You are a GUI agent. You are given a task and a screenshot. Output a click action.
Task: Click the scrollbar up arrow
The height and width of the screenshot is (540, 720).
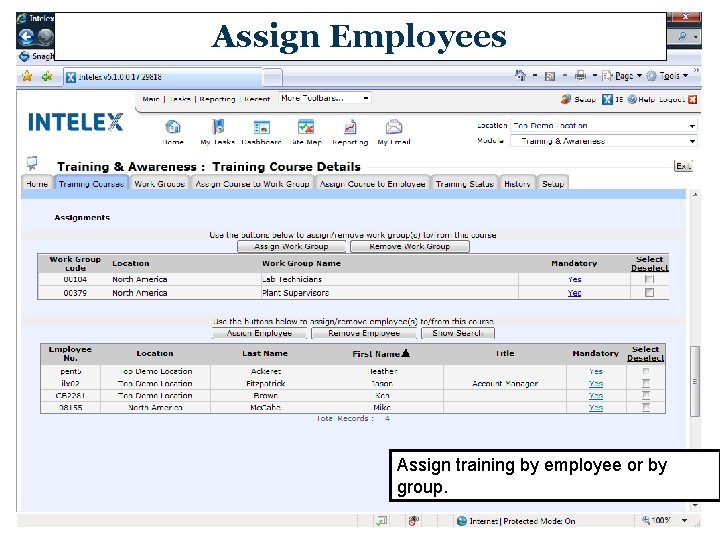pos(695,195)
